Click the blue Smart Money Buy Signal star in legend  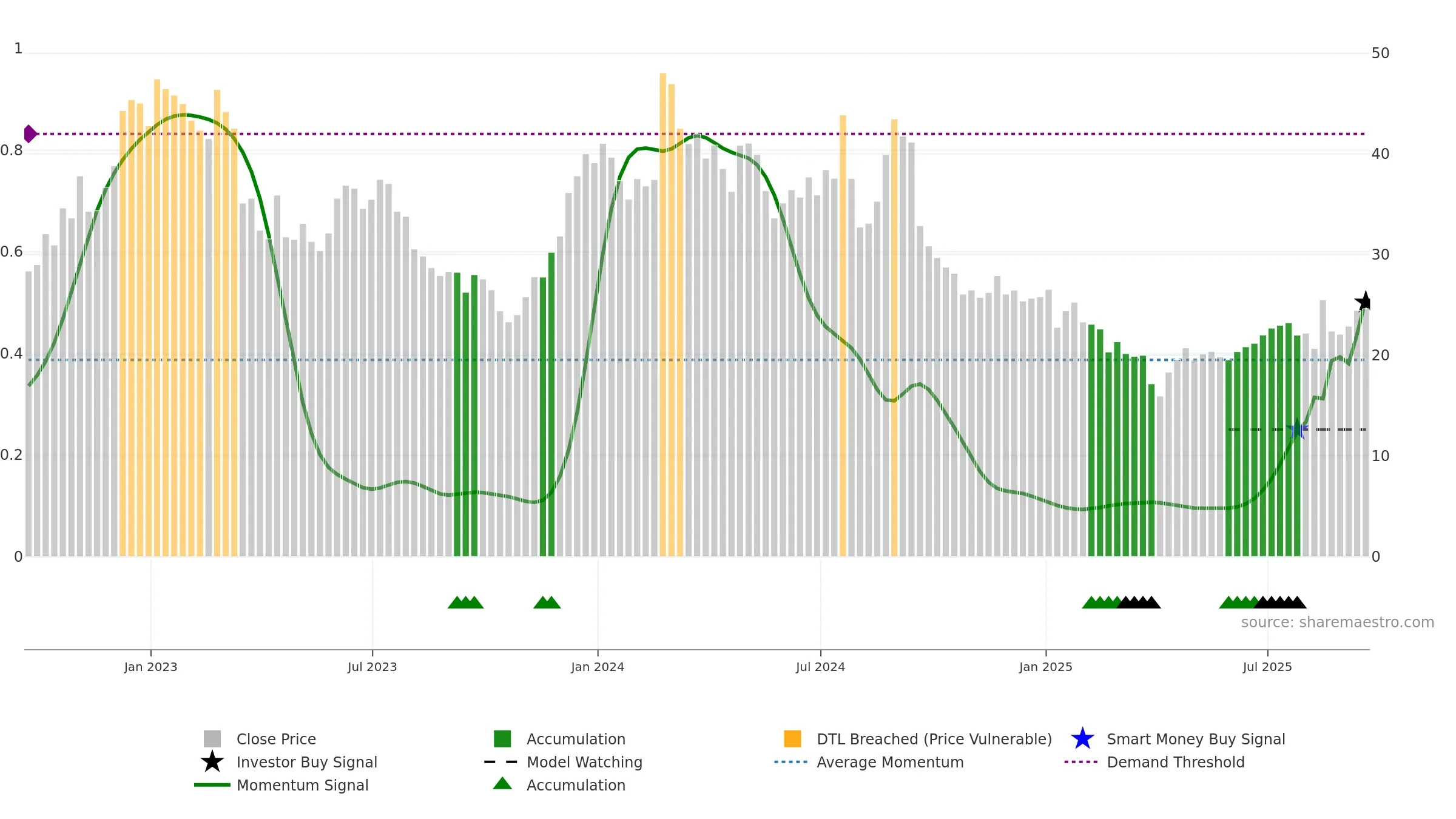(x=1082, y=738)
